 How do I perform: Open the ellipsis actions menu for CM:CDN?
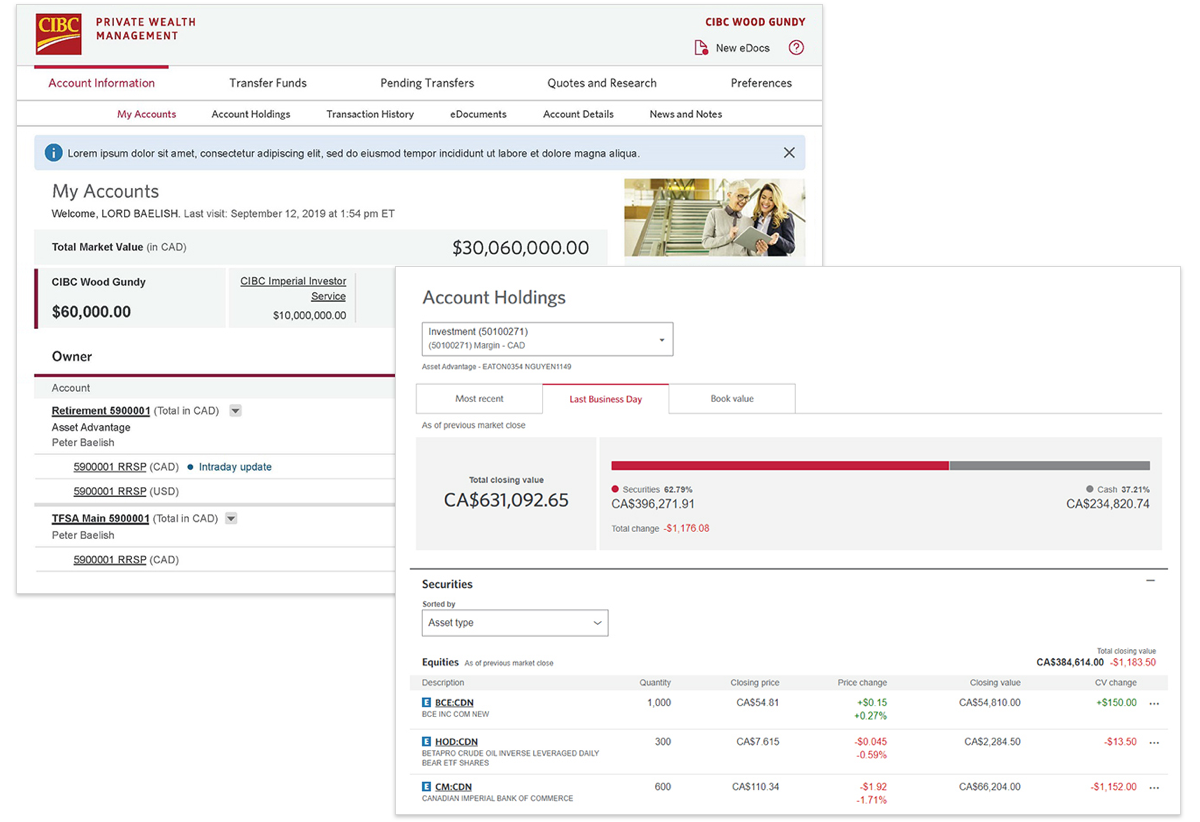1154,787
